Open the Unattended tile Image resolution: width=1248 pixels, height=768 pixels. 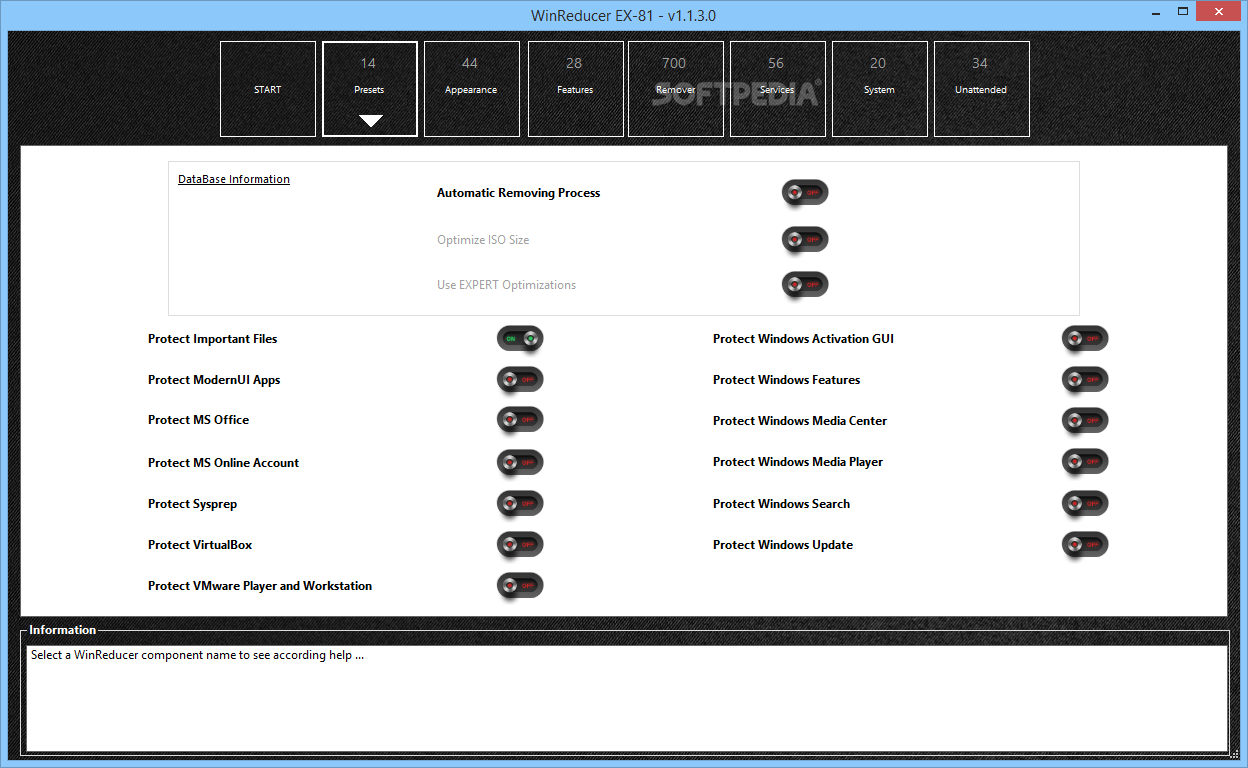pos(982,89)
